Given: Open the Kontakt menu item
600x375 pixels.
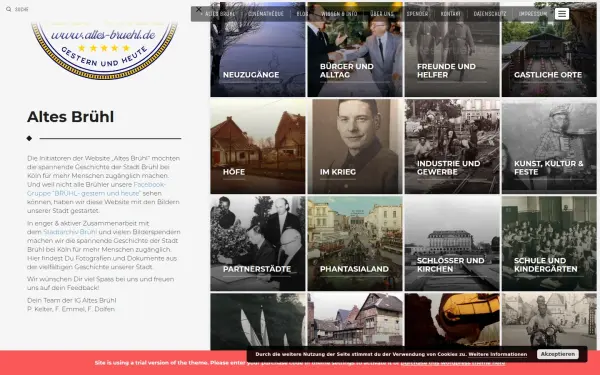Looking at the screenshot, I should click(x=451, y=14).
